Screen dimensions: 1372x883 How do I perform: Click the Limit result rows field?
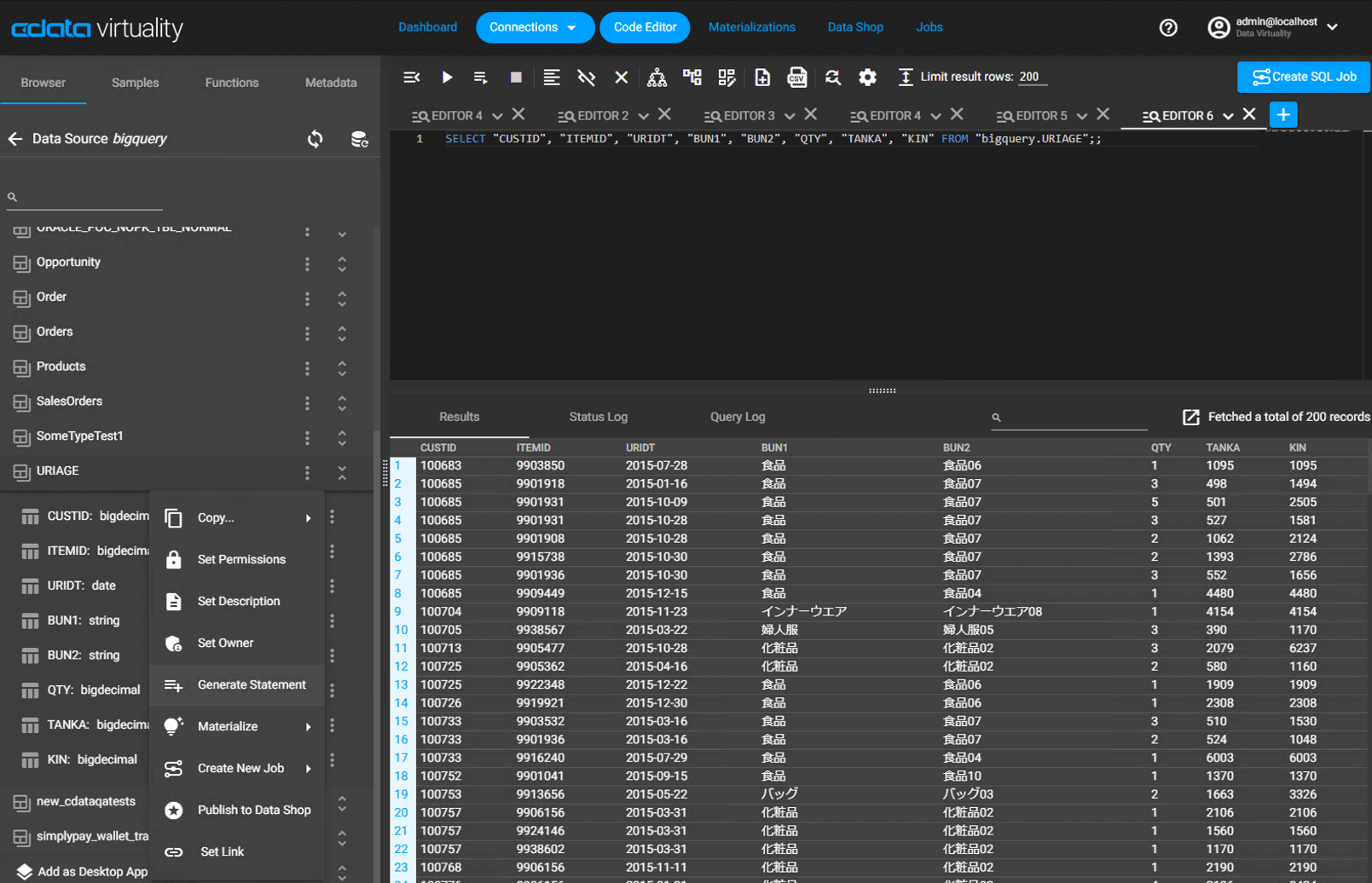click(x=1032, y=77)
